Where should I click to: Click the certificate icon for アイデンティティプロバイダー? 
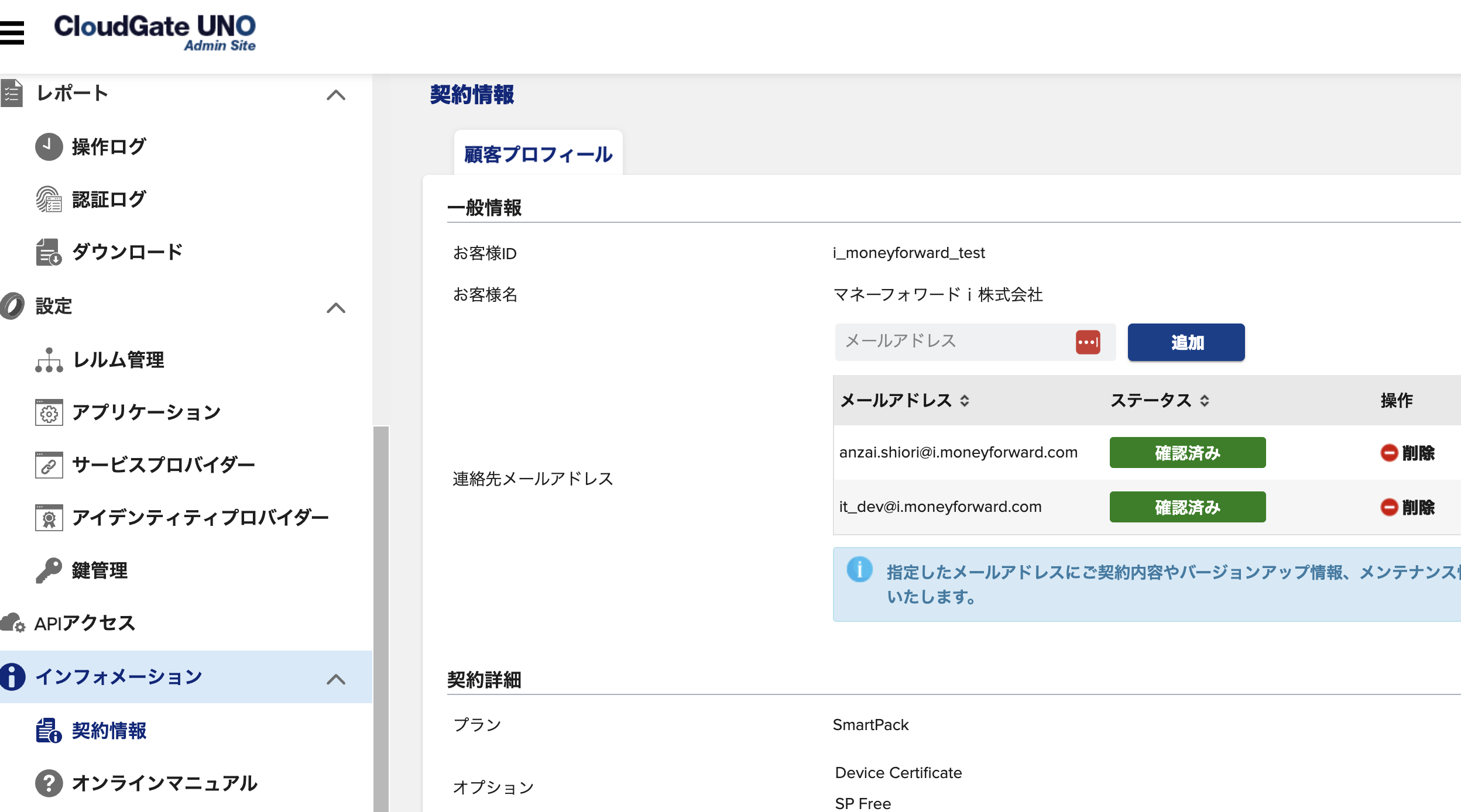[x=49, y=518]
